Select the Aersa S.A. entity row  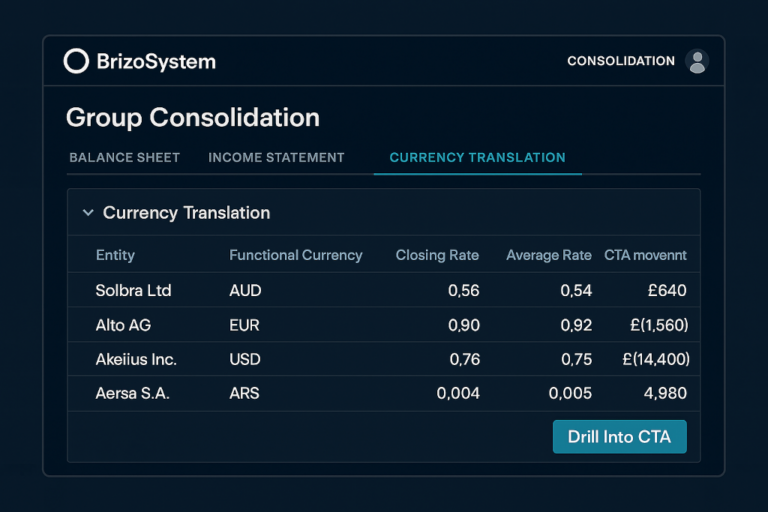click(x=384, y=393)
